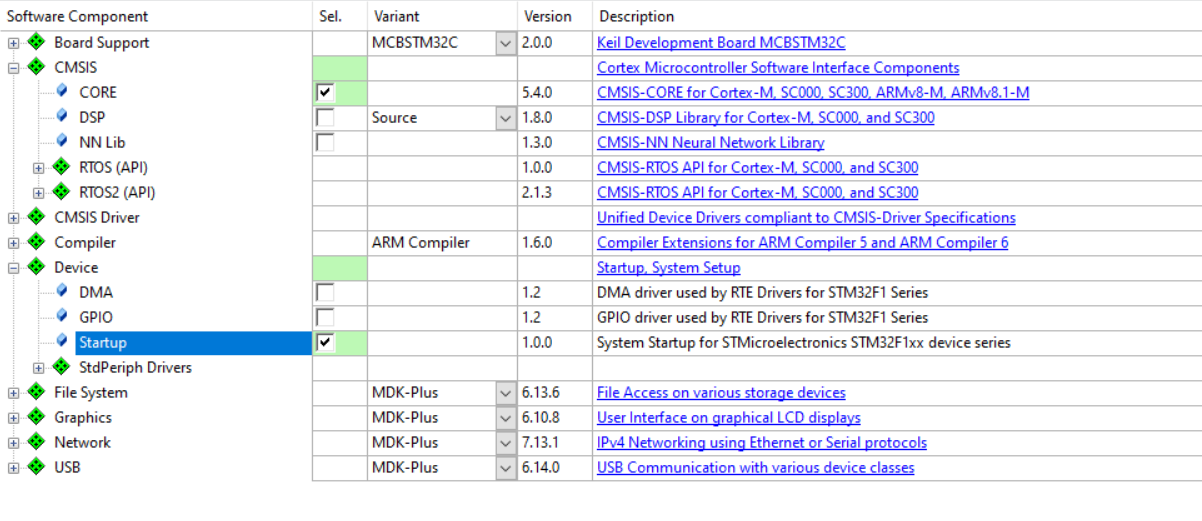The image size is (1202, 521).
Task: Expand the RTOS (API) node
Action: [x=39, y=168]
